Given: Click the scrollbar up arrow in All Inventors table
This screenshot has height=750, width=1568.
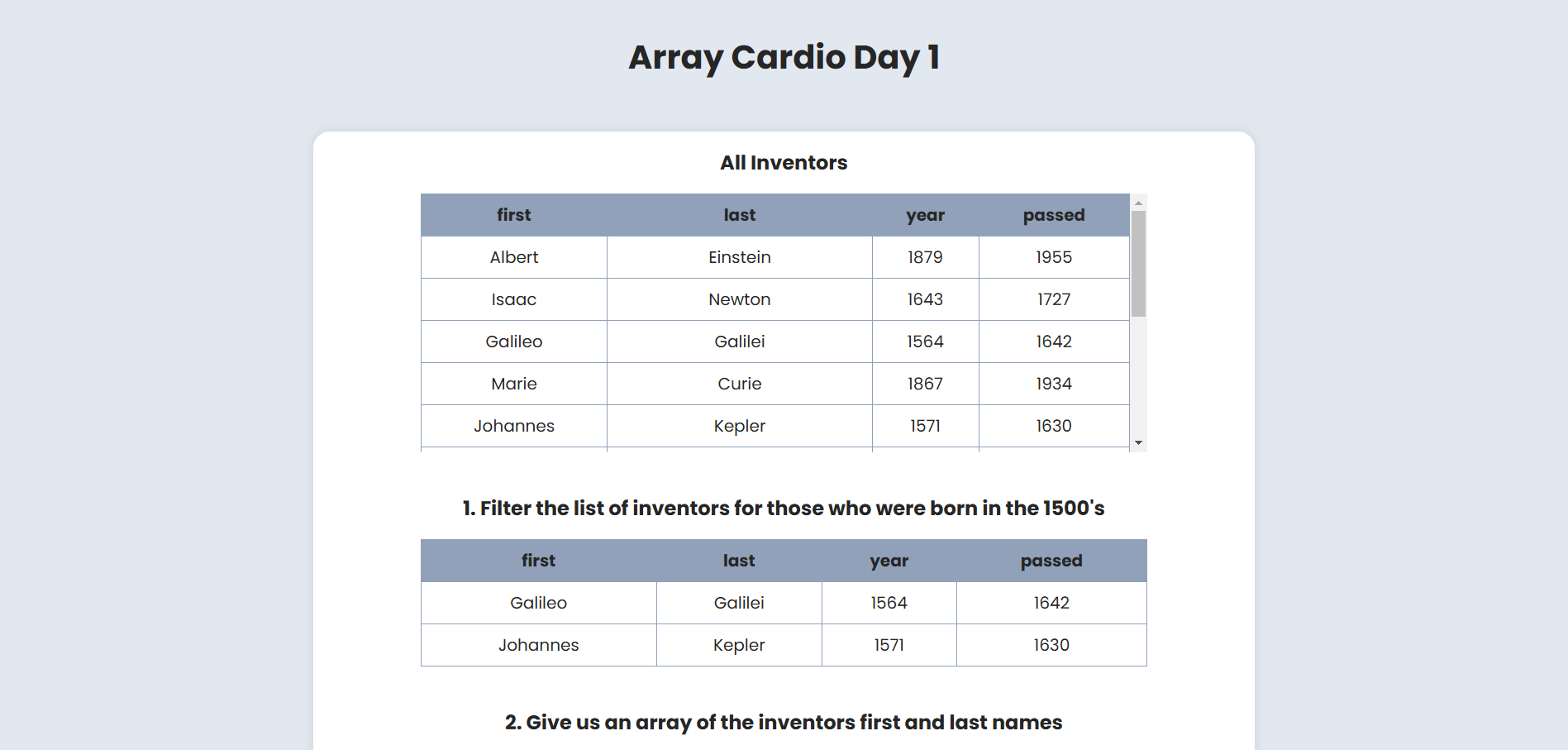Looking at the screenshot, I should point(1138,203).
